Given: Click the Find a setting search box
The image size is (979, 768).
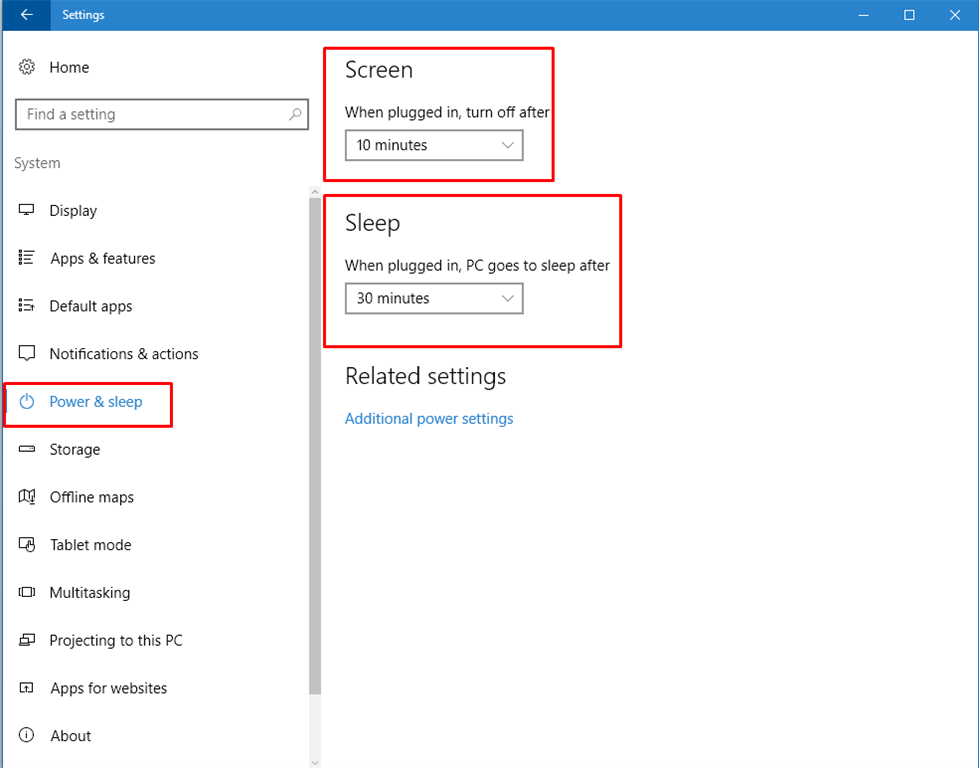Looking at the screenshot, I should coord(162,114).
